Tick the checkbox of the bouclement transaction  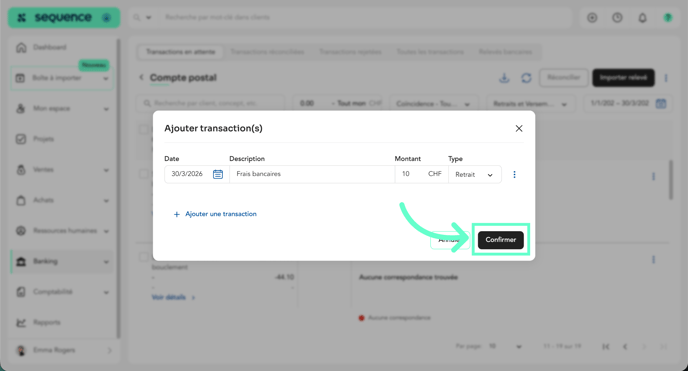point(143,257)
